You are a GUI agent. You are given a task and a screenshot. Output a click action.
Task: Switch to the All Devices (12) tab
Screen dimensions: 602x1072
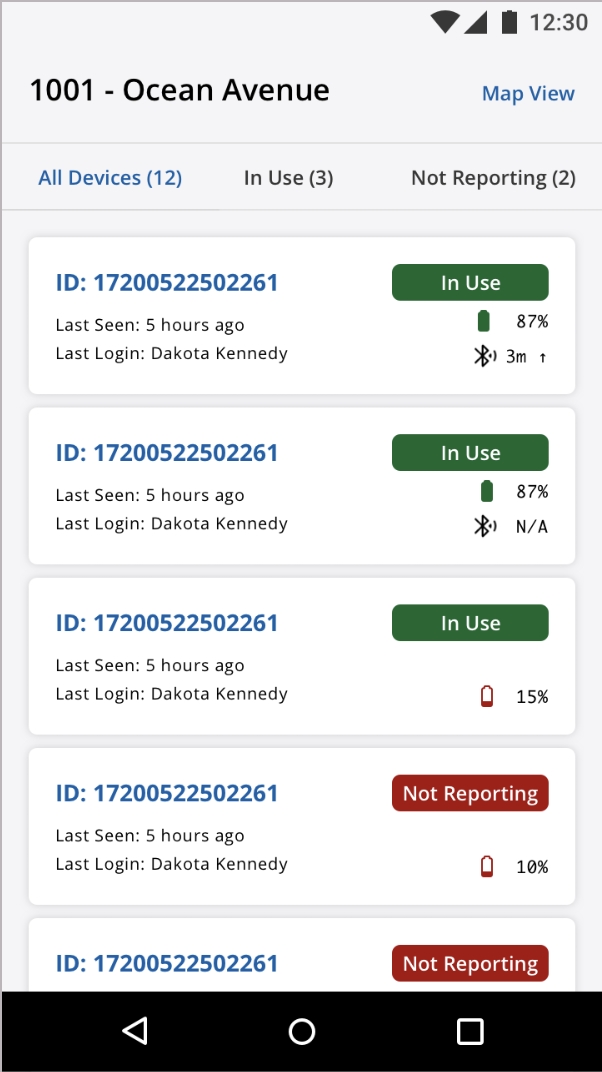pyautogui.click(x=110, y=178)
